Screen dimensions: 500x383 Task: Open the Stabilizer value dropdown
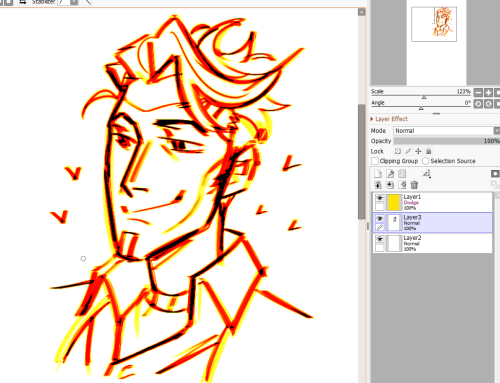[74, 2]
